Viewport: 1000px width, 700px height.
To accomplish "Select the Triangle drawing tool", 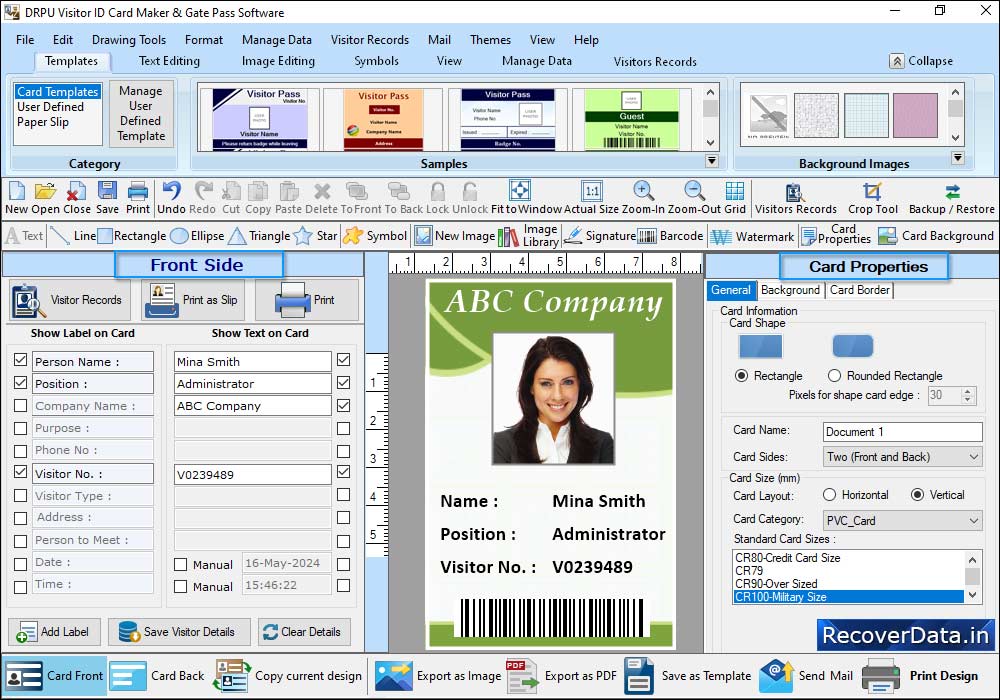I will tap(259, 236).
